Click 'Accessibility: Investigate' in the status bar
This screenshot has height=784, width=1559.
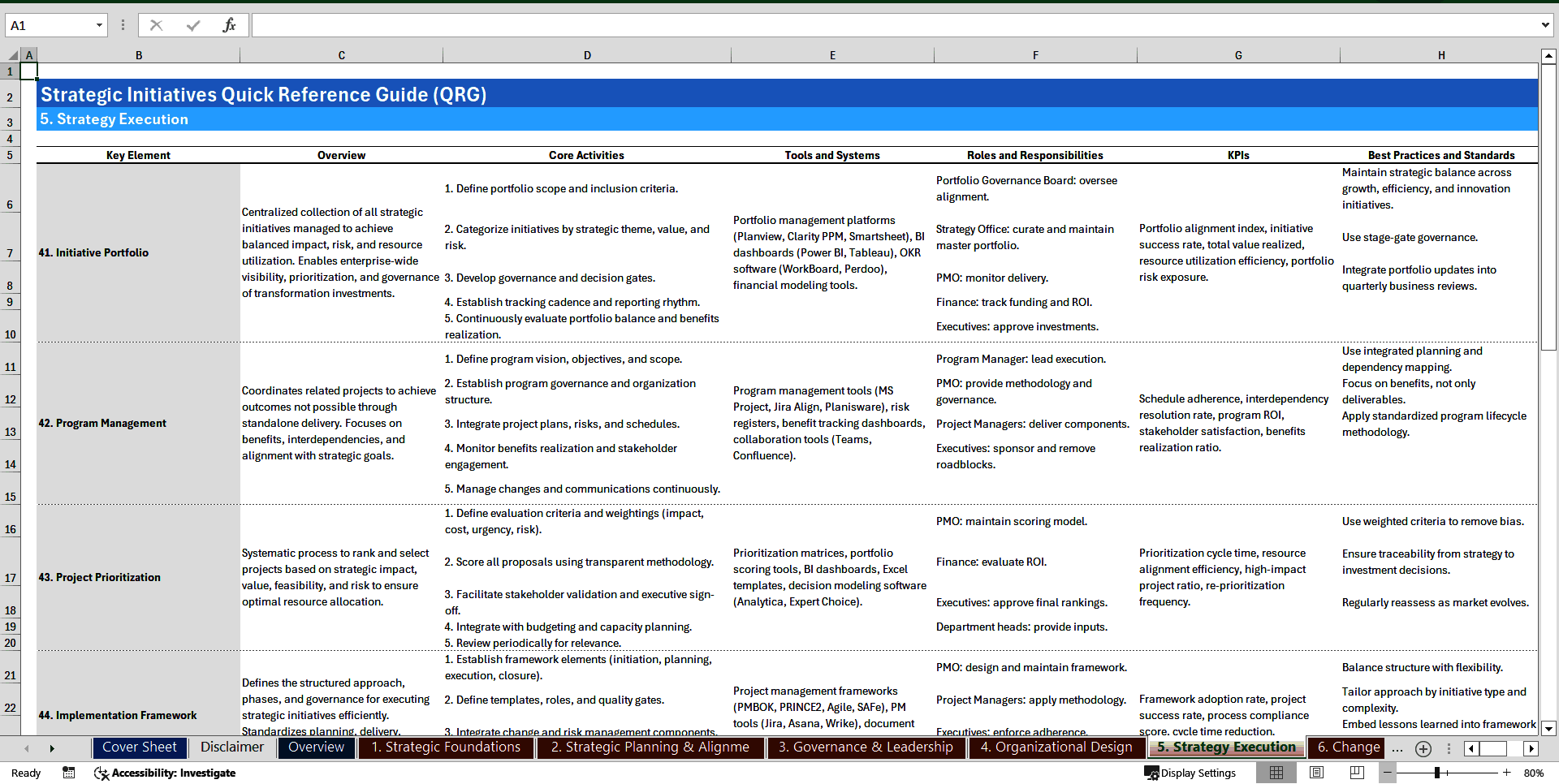[x=165, y=773]
